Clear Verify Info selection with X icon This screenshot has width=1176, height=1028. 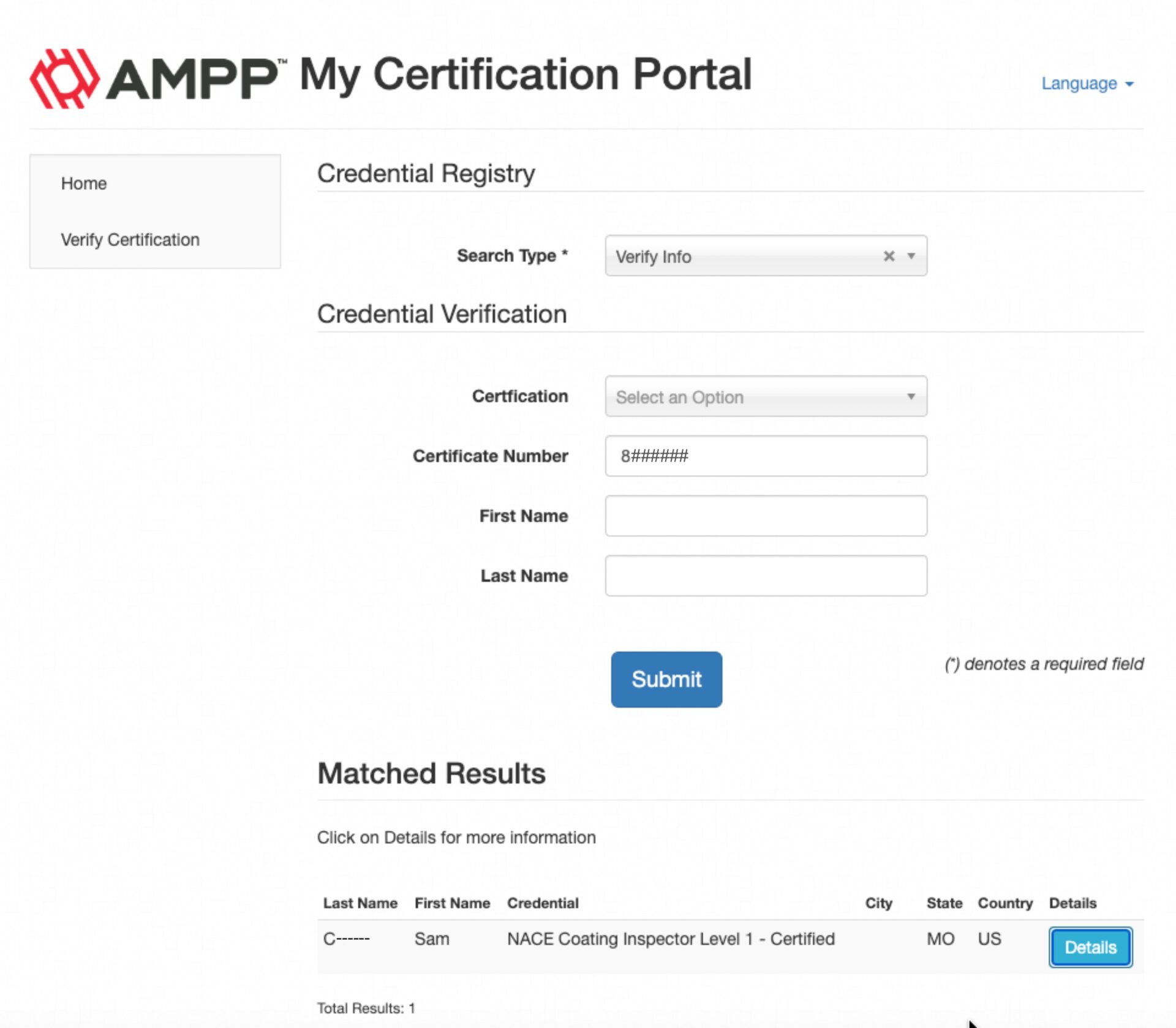[x=889, y=256]
